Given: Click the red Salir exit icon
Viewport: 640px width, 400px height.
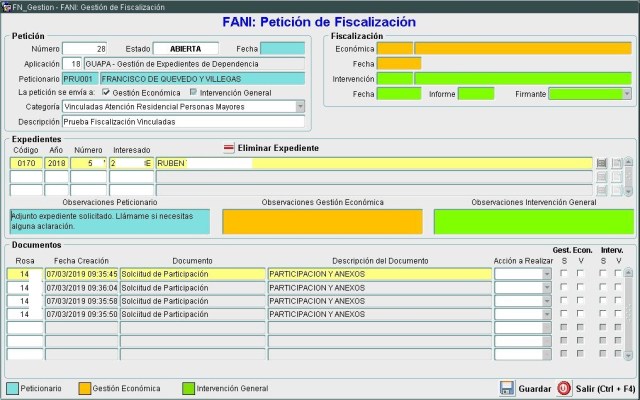Looking at the screenshot, I should [564, 388].
